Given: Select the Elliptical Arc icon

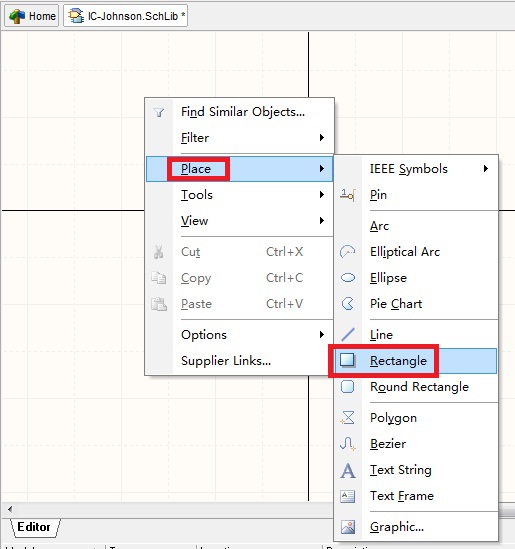Looking at the screenshot, I should pos(348,252).
